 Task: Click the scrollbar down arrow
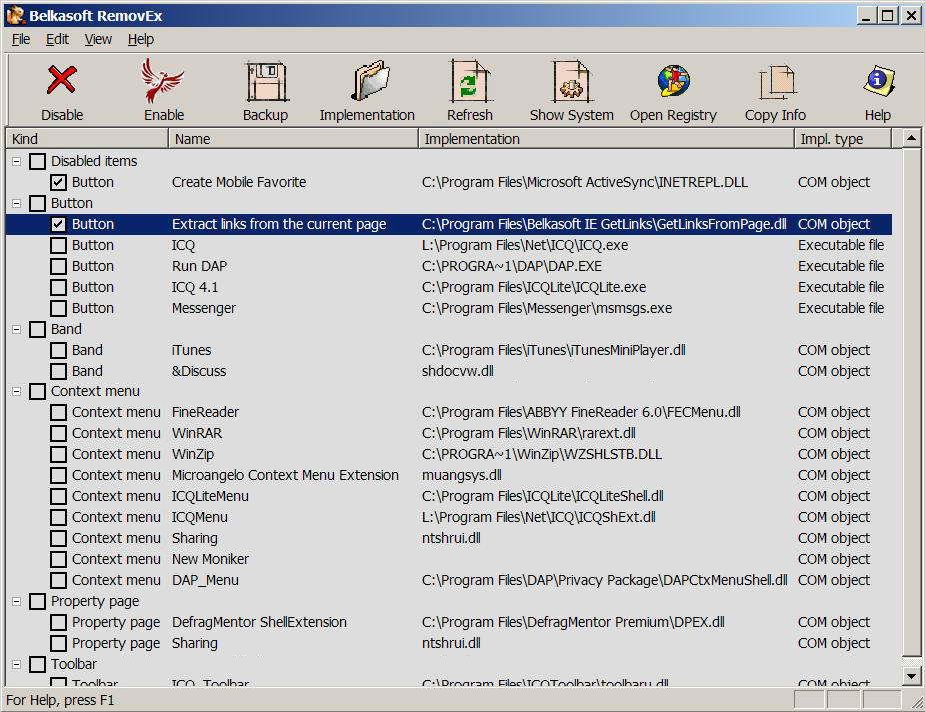[911, 676]
